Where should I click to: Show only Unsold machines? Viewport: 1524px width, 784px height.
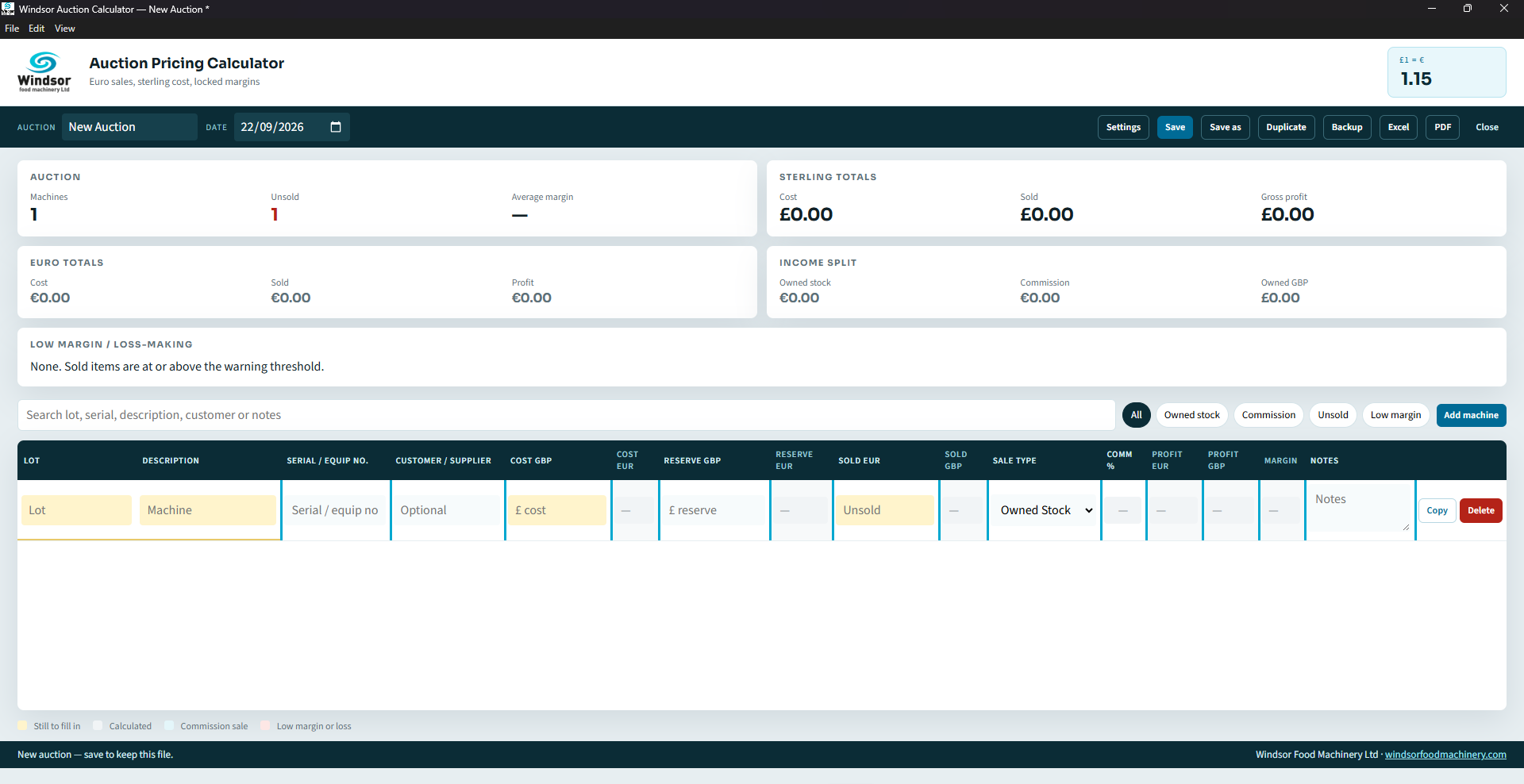pyautogui.click(x=1333, y=415)
